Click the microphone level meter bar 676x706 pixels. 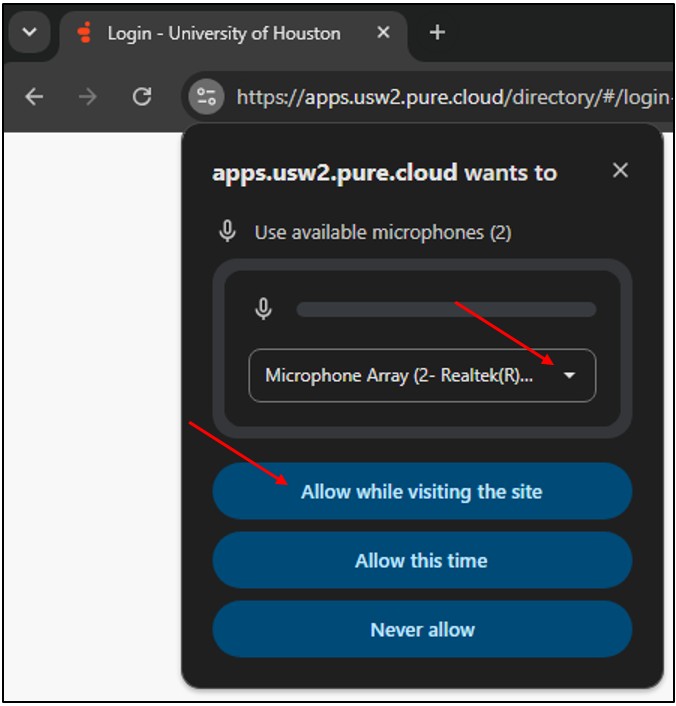pyautogui.click(x=446, y=309)
